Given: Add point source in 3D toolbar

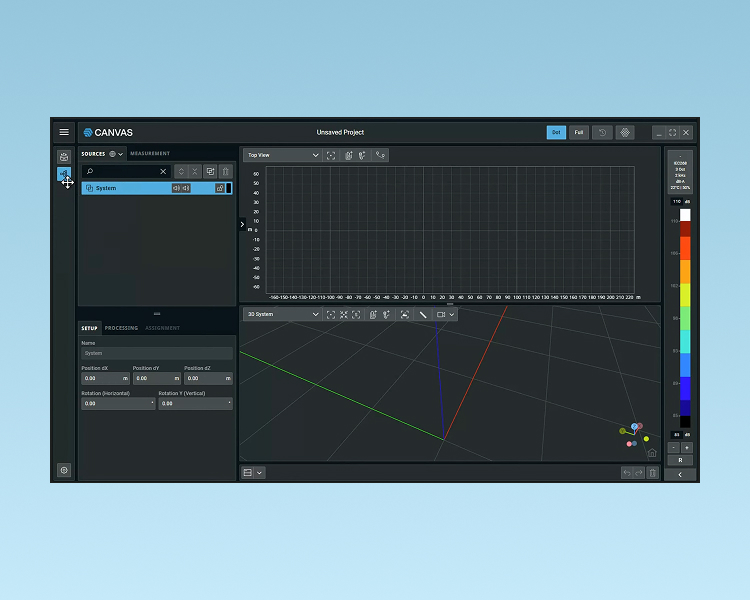Looking at the screenshot, I should (386, 314).
